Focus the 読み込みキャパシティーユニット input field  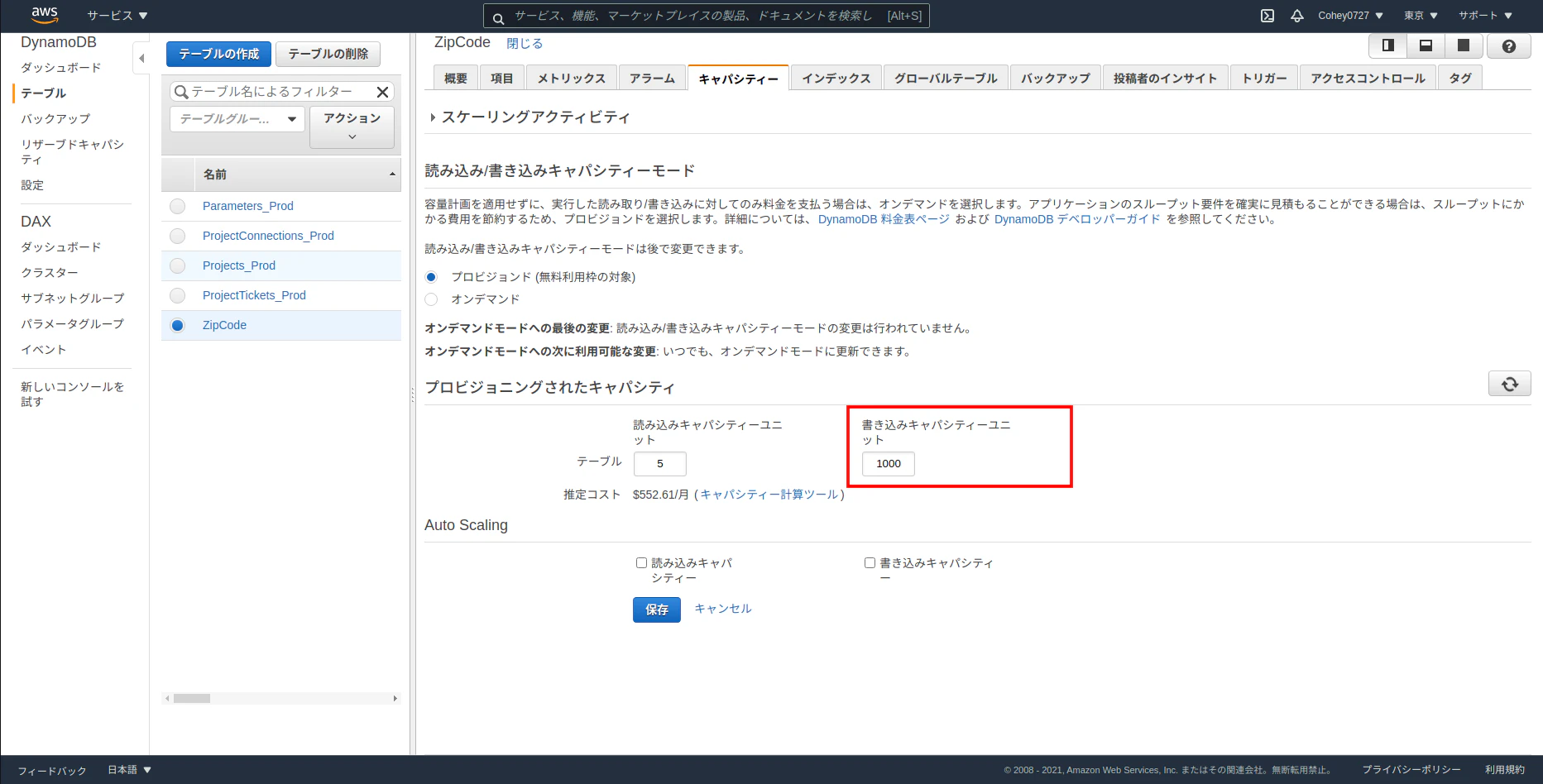(660, 464)
